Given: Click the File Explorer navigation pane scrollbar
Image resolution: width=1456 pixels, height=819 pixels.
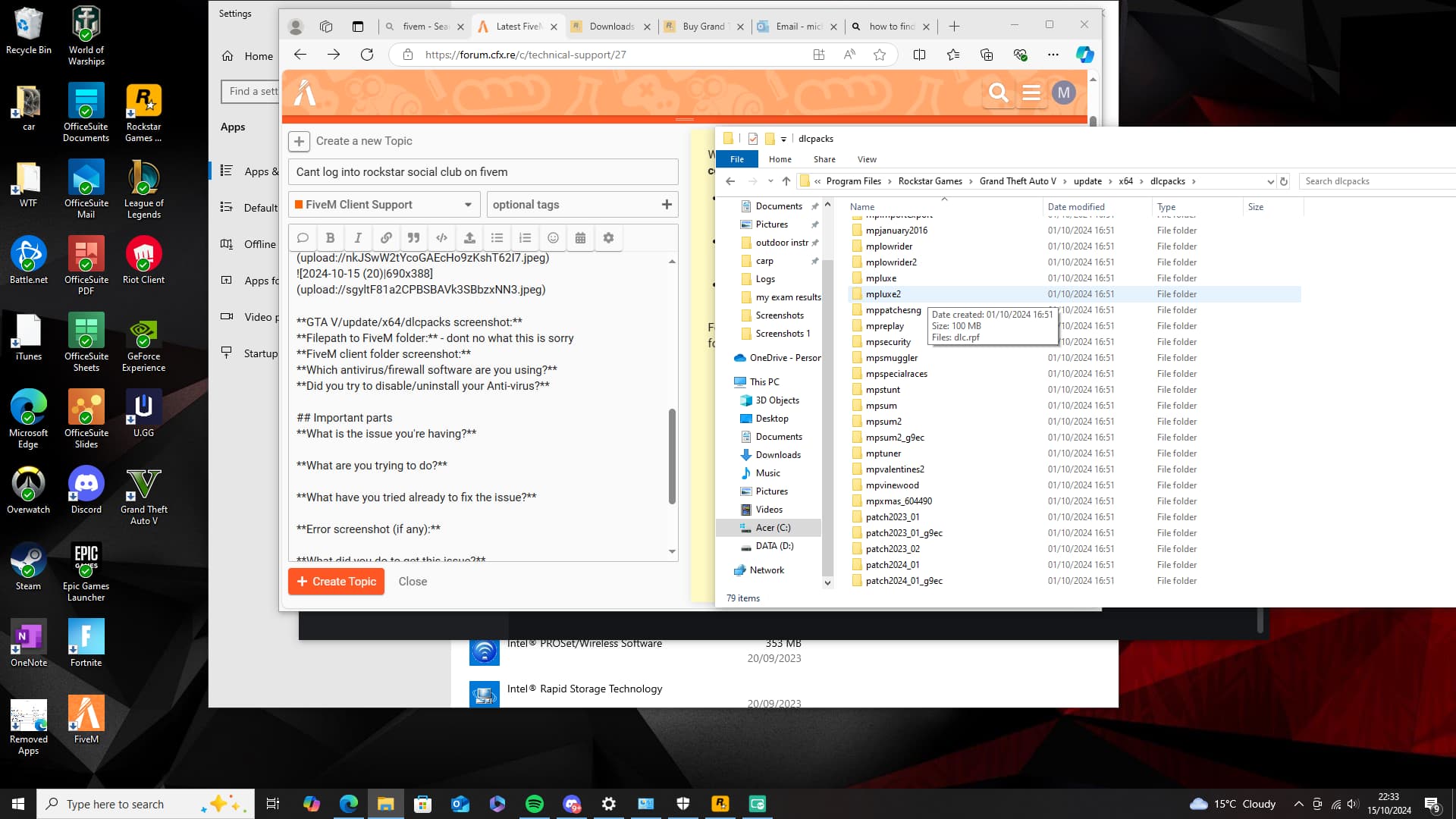Looking at the screenshot, I should point(827,417).
